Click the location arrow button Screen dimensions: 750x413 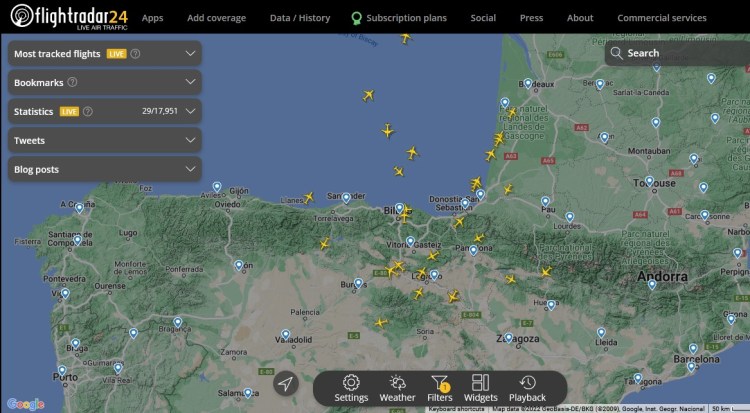pyautogui.click(x=286, y=384)
